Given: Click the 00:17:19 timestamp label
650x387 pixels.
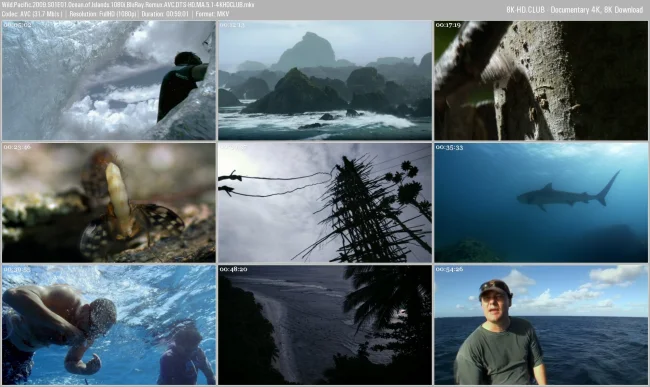Looking at the screenshot, I should pos(448,25).
